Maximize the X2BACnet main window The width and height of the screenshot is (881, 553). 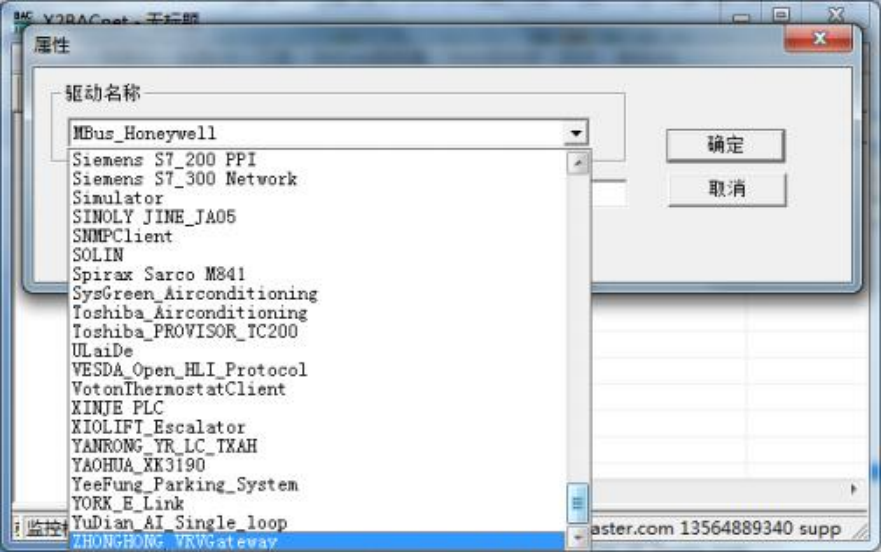[781, 14]
